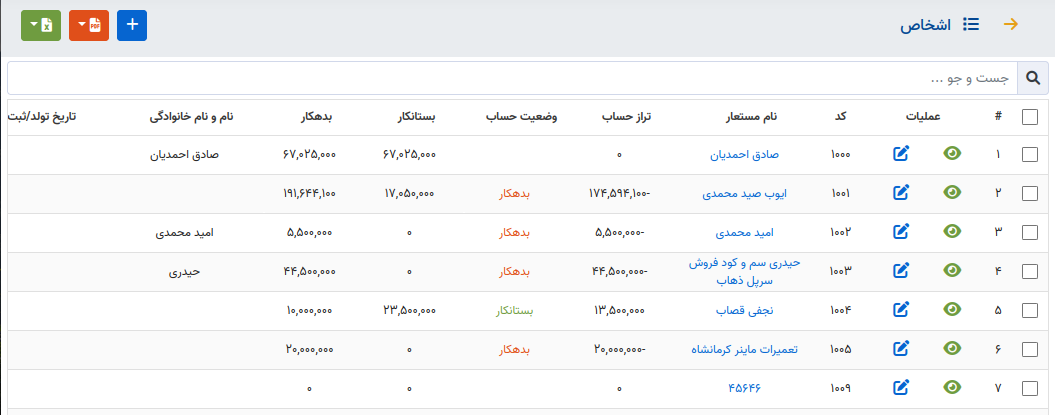Check the box for row 2
The height and width of the screenshot is (415, 1055).
click(x=1030, y=194)
